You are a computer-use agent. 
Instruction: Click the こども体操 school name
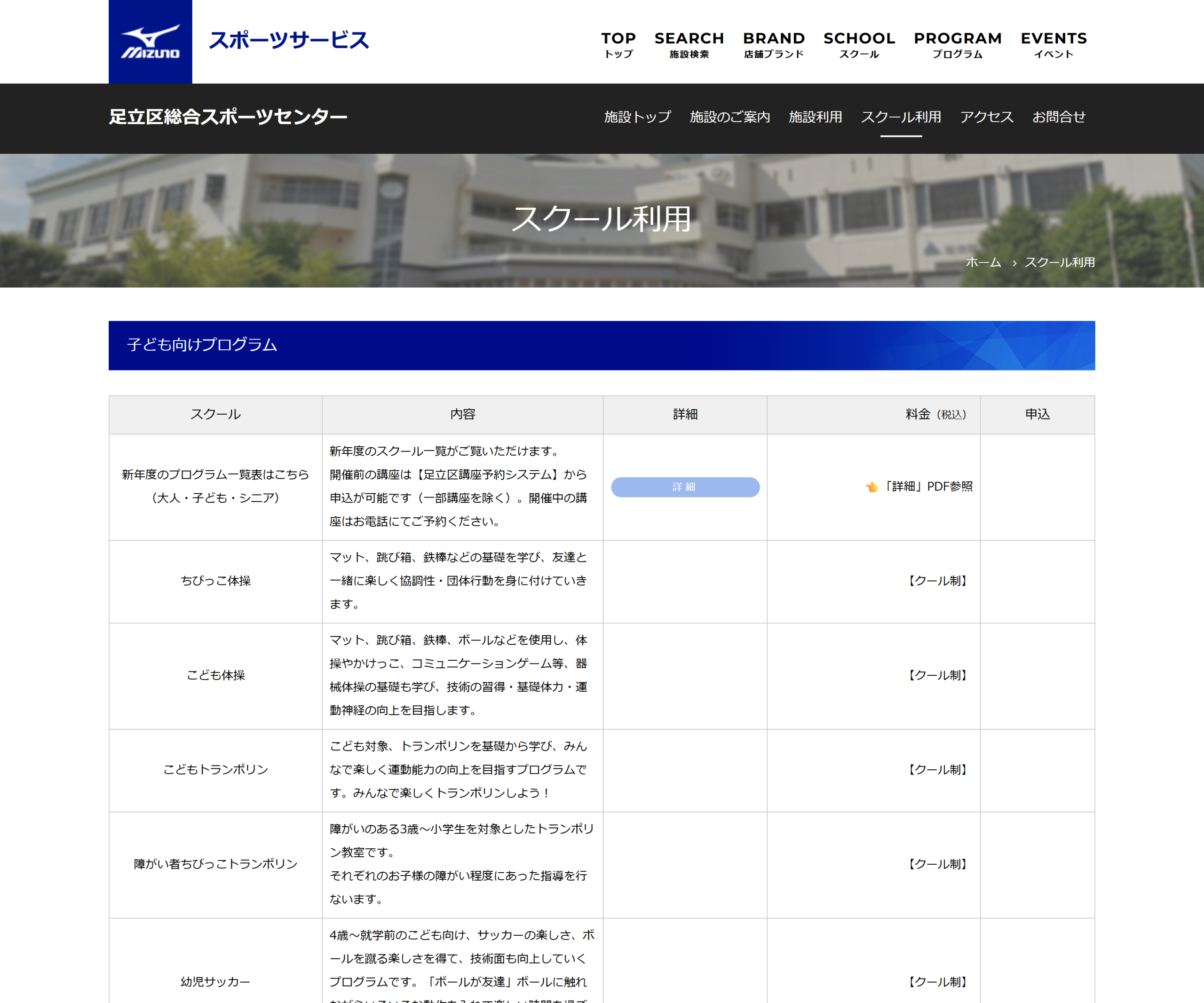pyautogui.click(x=215, y=676)
